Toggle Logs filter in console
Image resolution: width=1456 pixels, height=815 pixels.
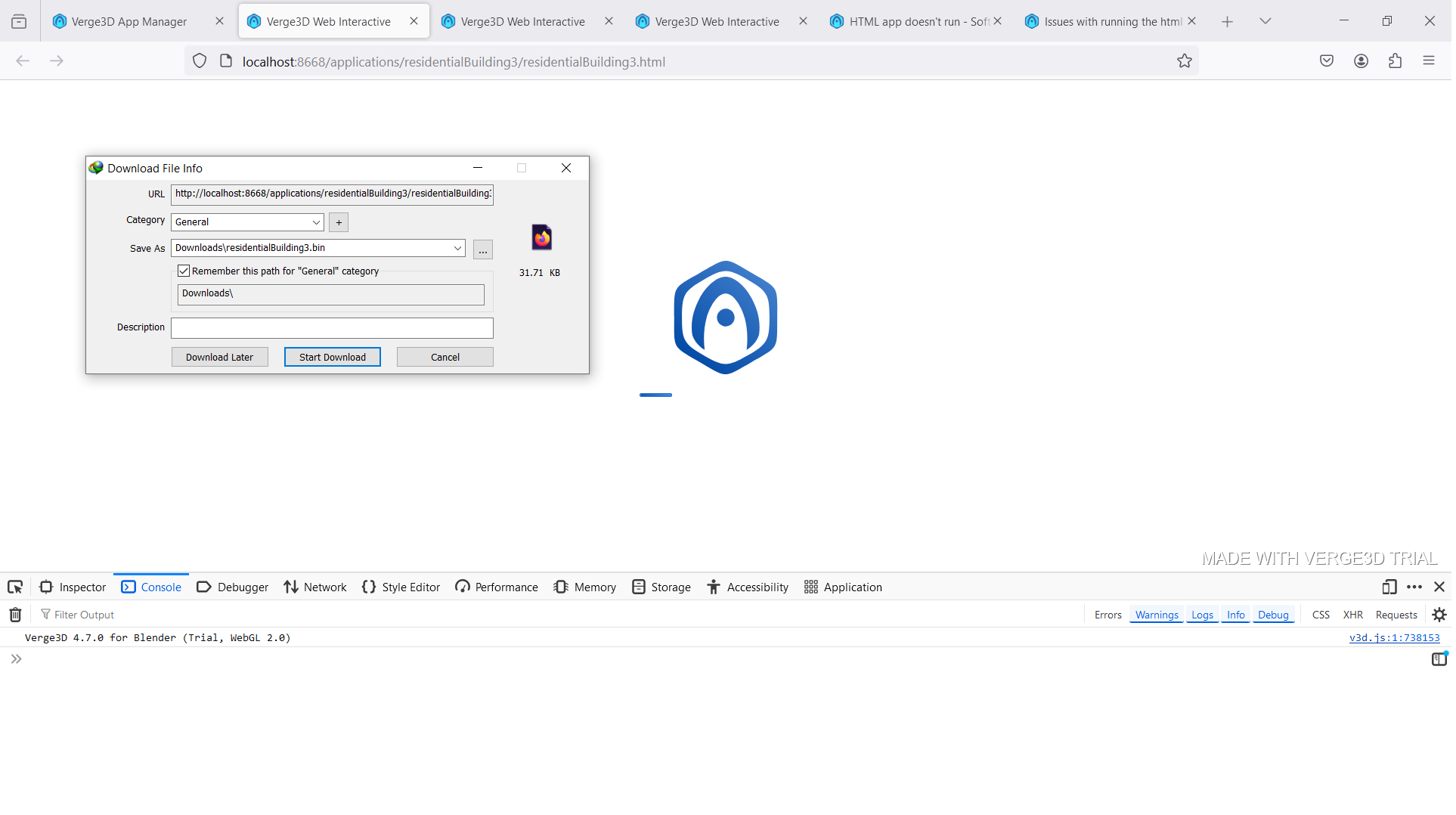[1202, 615]
